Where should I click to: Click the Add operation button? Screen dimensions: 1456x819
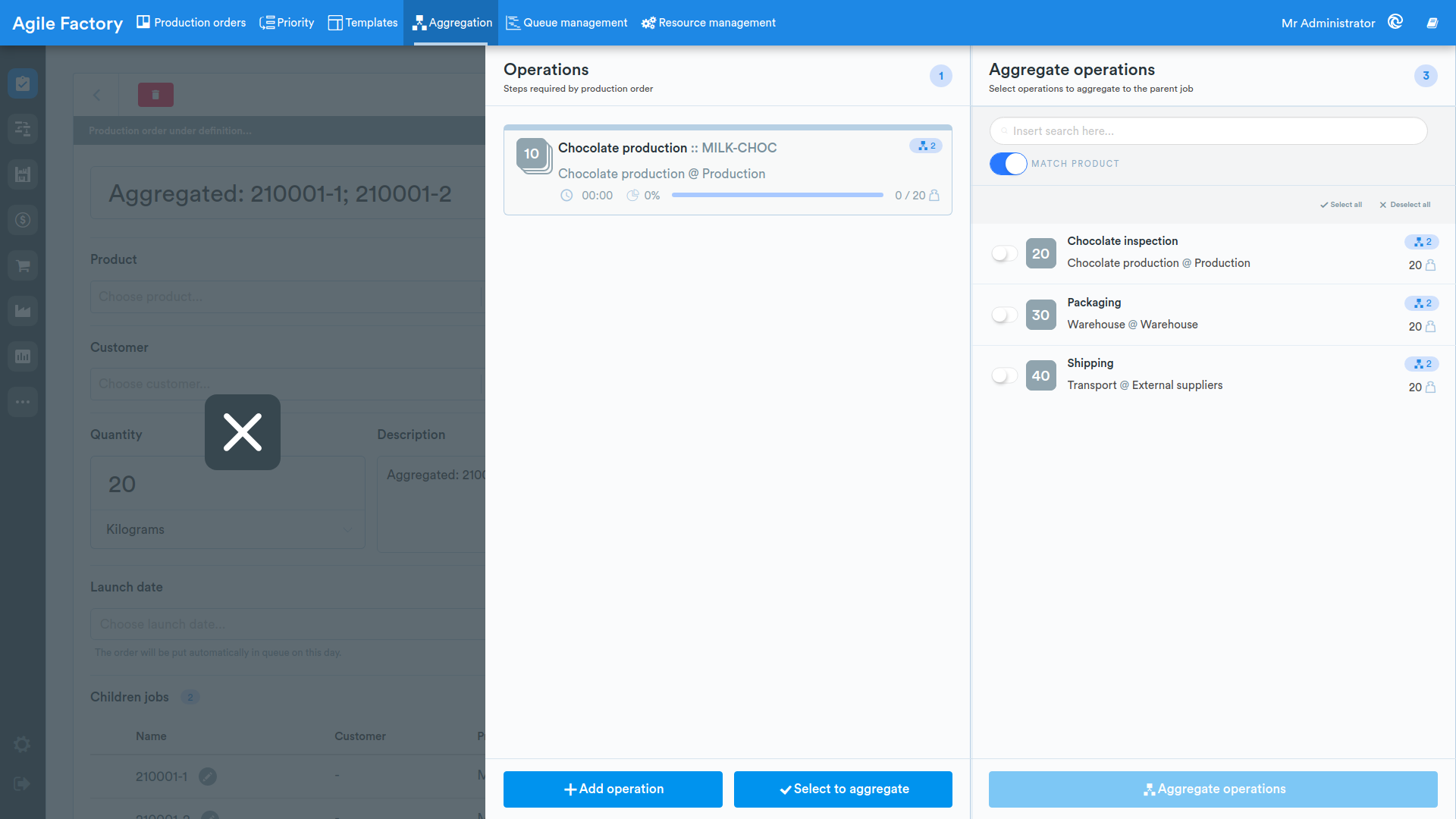click(613, 789)
